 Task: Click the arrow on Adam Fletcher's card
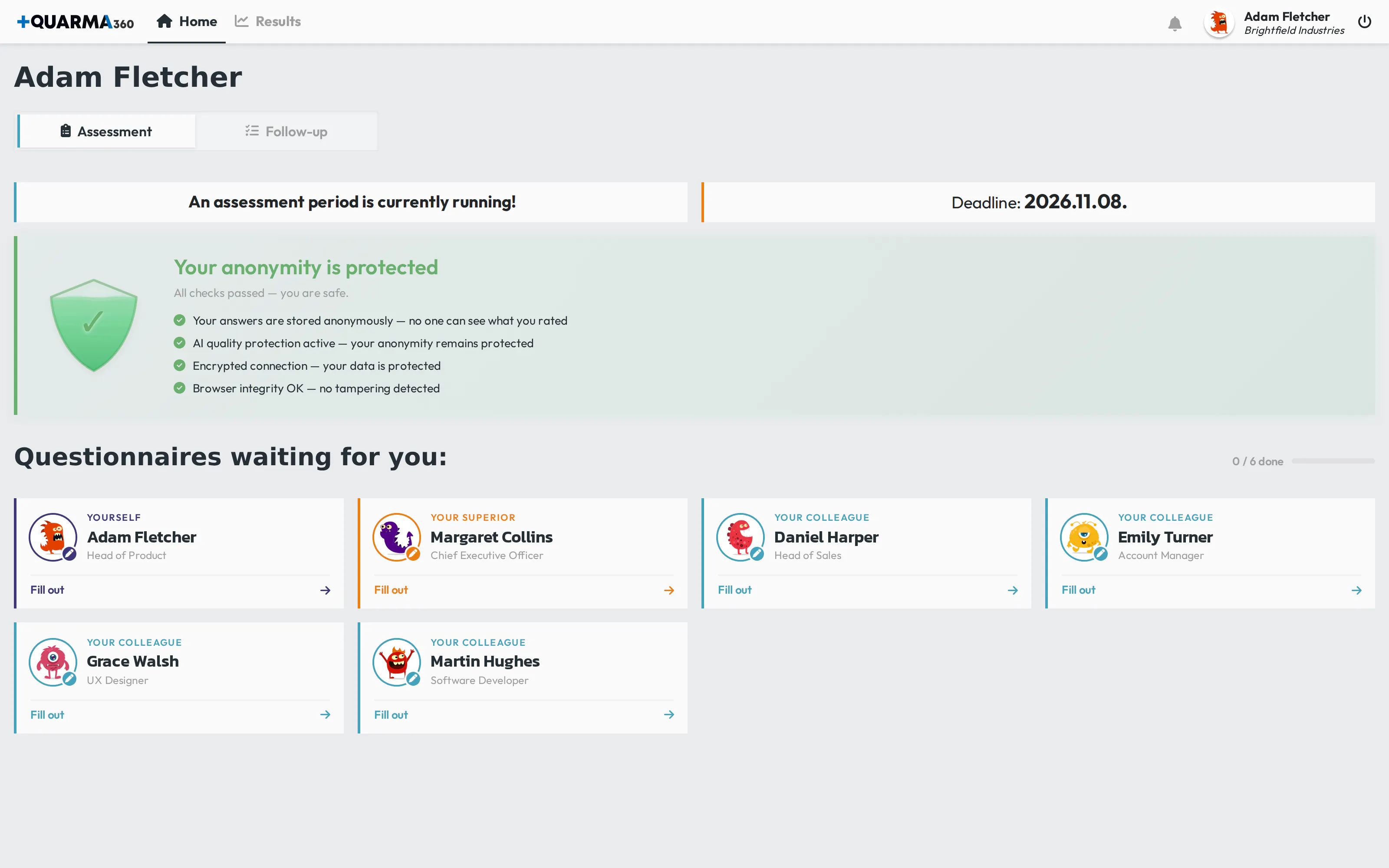(325, 590)
